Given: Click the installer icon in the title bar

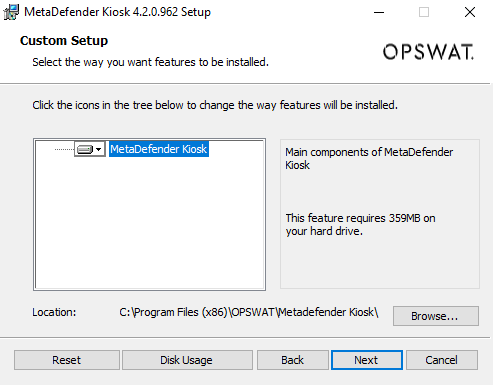Looking at the screenshot, I should tap(11, 12).
